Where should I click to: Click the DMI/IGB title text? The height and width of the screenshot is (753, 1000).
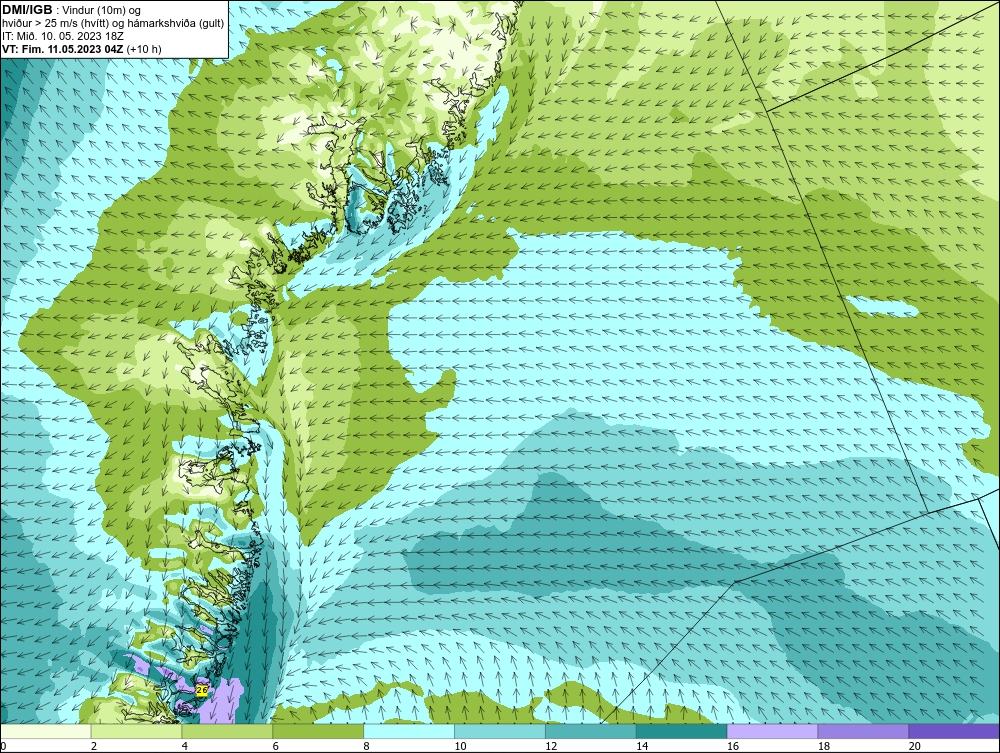tap(27, 10)
